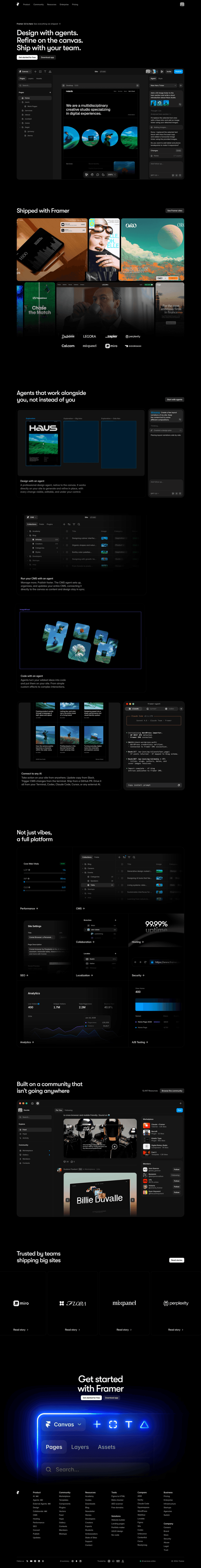Open the Resources menu in top navigation
This screenshot has width=201, height=1568.
point(51,4)
